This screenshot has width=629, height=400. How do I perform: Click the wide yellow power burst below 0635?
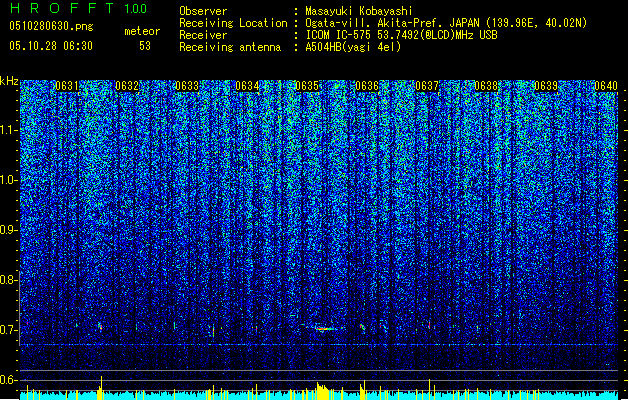[x=323, y=391]
